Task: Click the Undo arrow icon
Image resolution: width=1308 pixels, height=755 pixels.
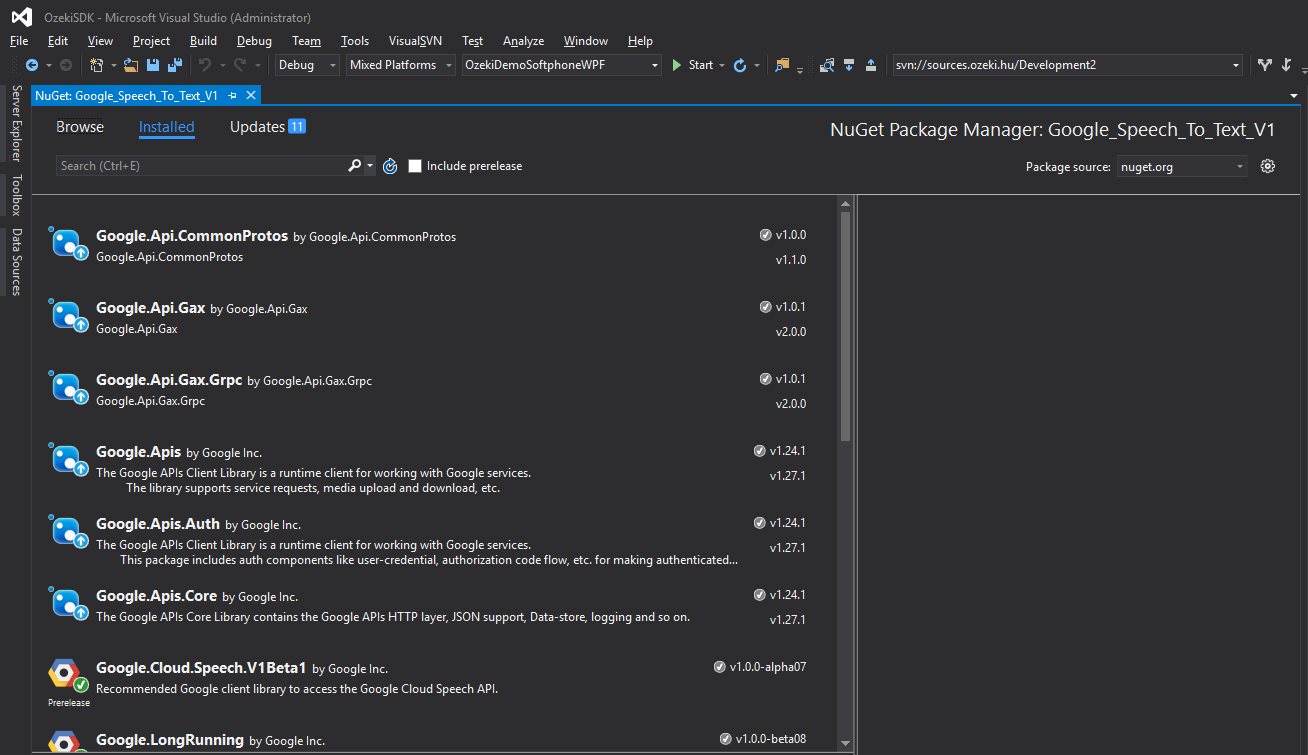Action: tap(204, 65)
